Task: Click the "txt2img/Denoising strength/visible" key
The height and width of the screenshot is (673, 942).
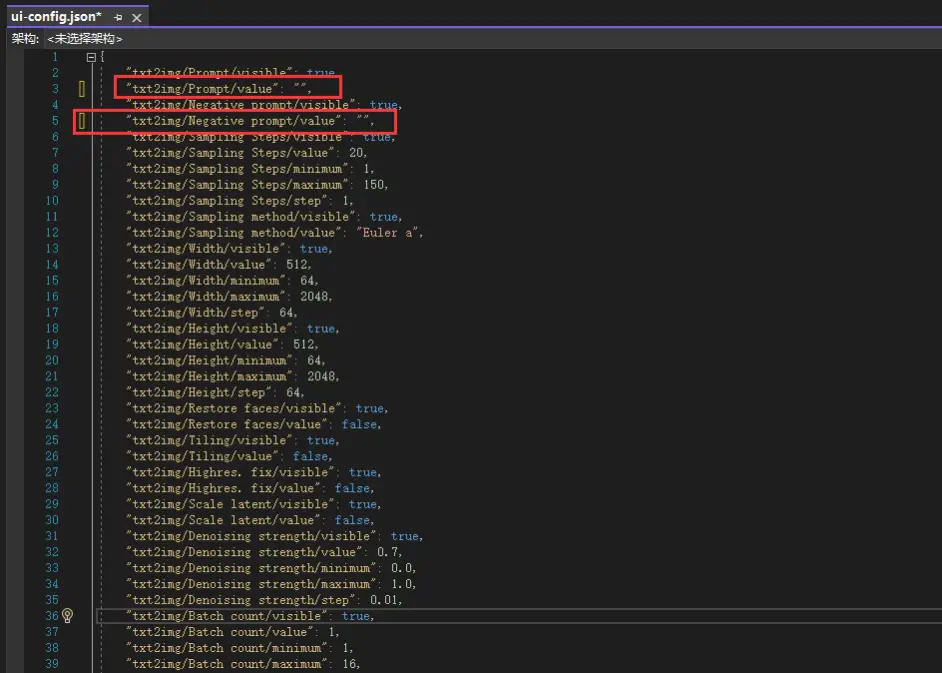Action: pos(251,536)
